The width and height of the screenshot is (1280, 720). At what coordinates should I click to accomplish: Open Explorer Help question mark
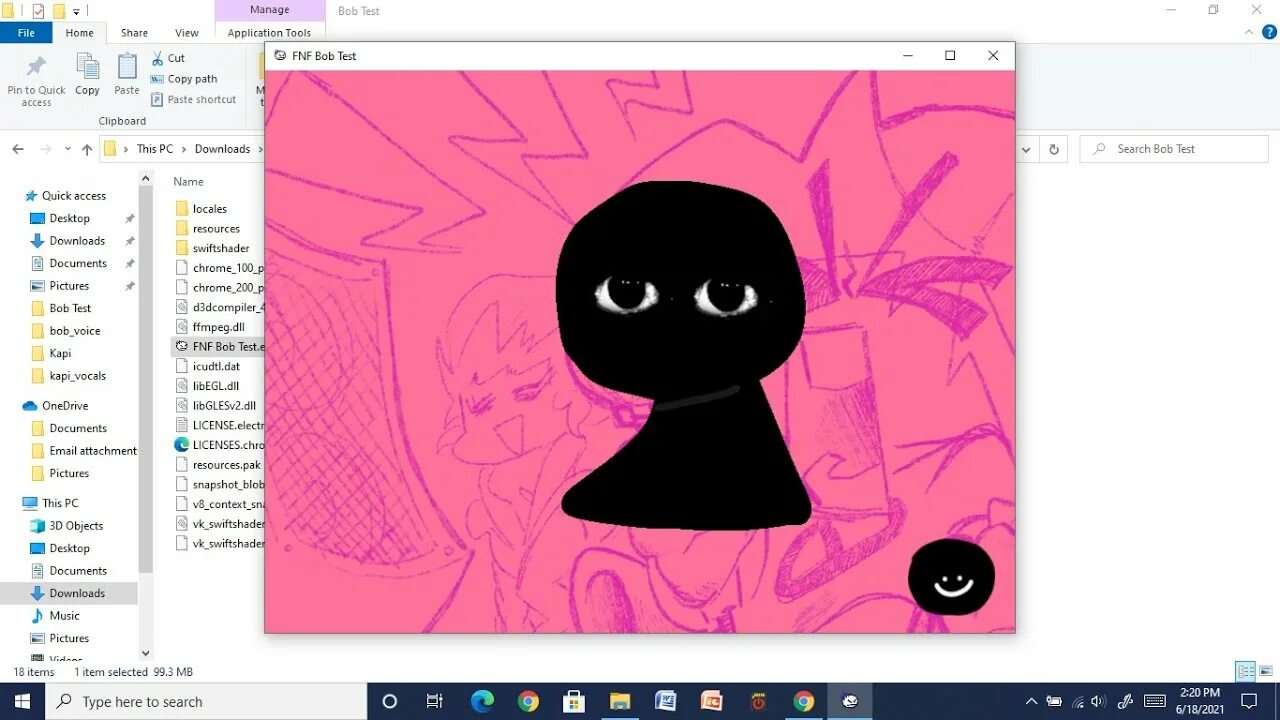click(1270, 33)
